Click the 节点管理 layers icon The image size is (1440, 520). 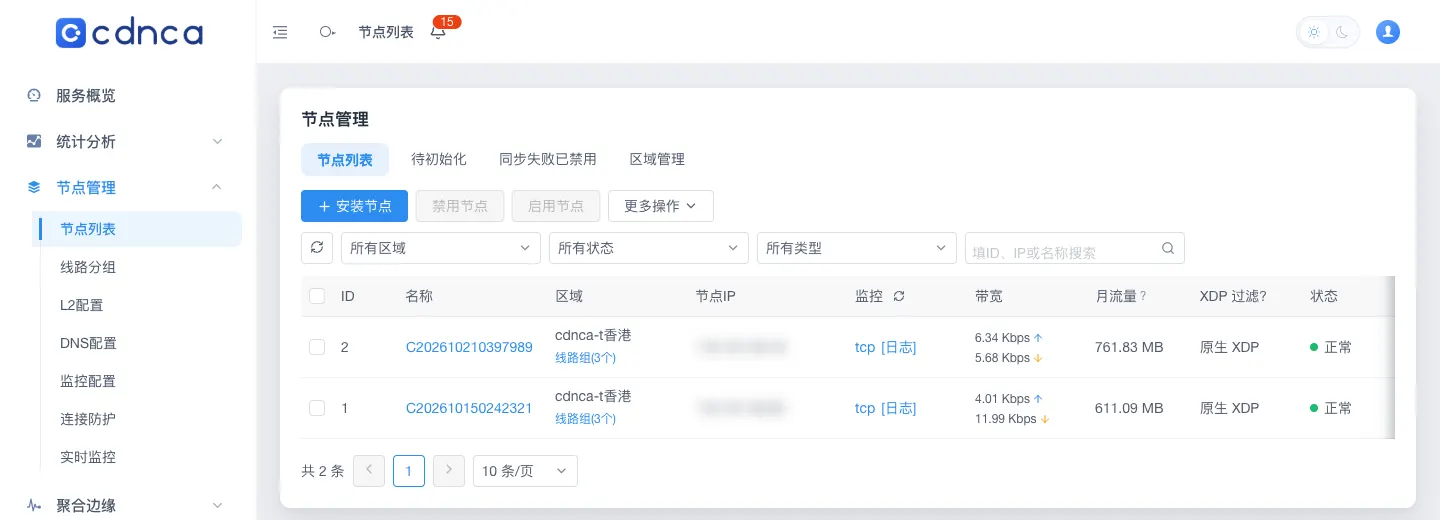(x=34, y=187)
